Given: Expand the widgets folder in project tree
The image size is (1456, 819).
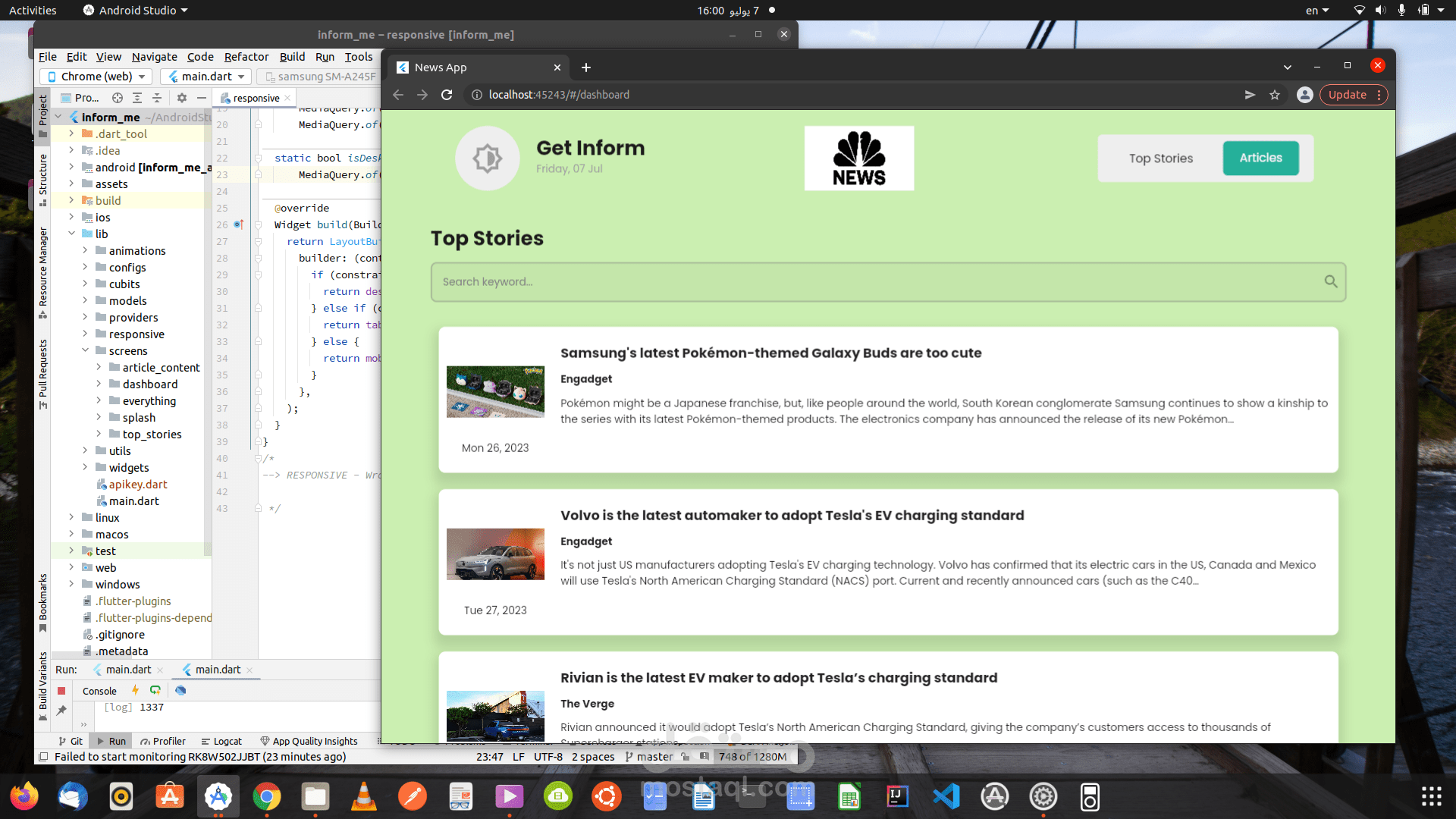Looking at the screenshot, I should pyautogui.click(x=86, y=468).
